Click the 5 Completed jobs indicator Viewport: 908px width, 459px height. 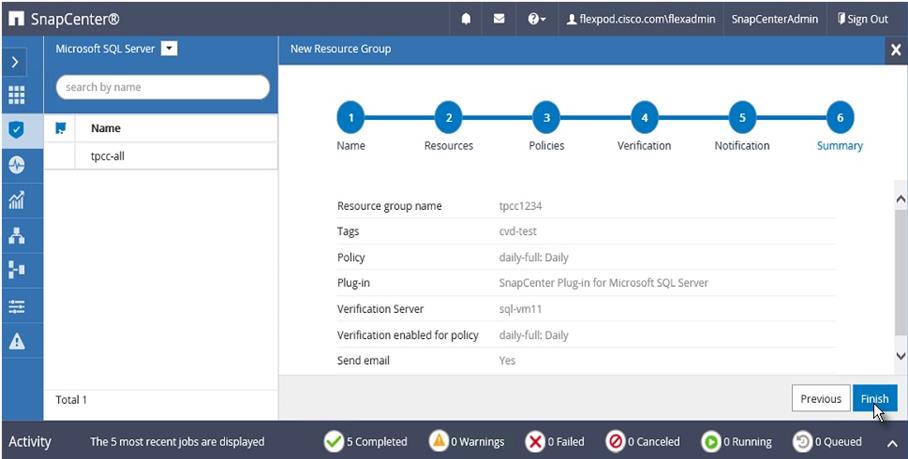click(x=365, y=442)
